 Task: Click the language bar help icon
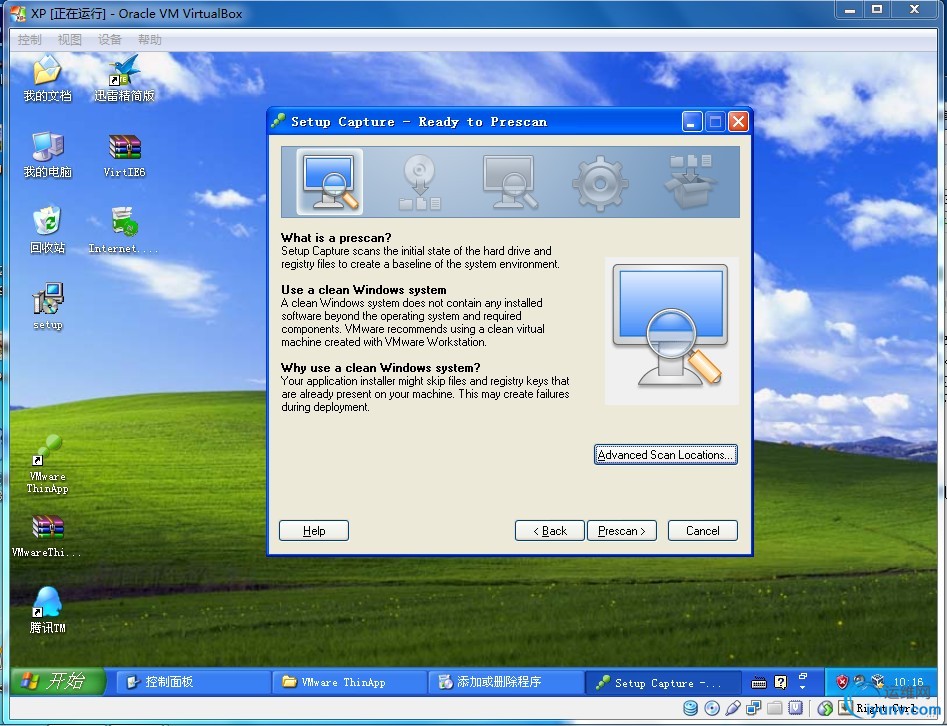(x=781, y=683)
